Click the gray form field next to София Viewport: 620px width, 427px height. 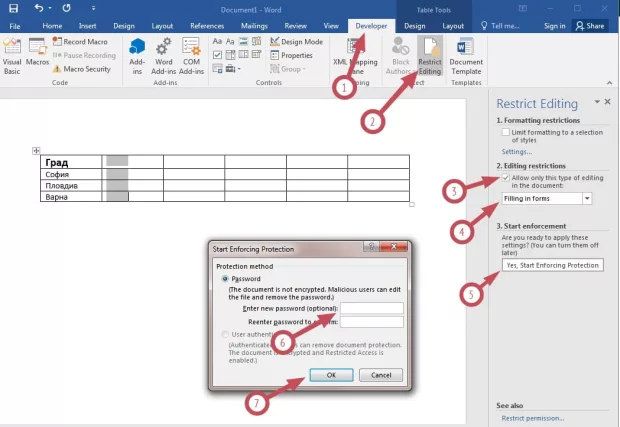coord(117,174)
